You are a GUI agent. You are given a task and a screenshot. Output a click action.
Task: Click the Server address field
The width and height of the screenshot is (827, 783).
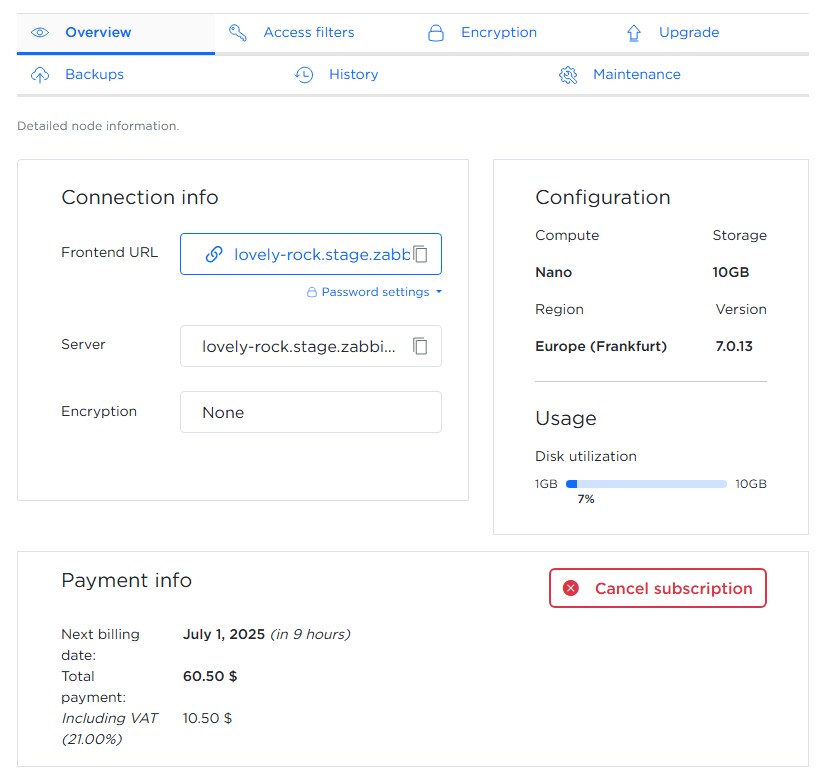[300, 346]
